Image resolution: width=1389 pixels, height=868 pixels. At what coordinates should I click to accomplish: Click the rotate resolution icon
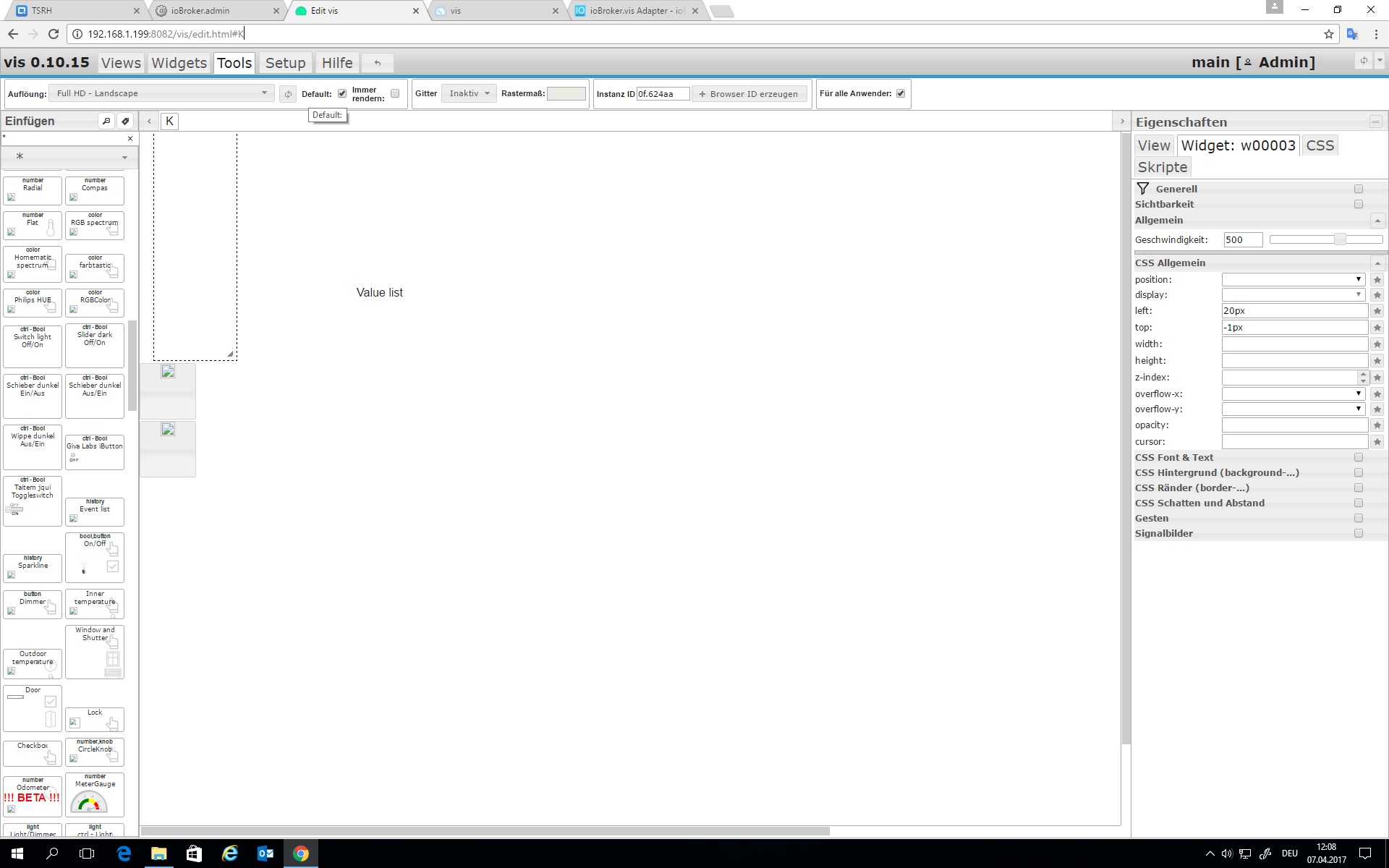click(x=288, y=94)
